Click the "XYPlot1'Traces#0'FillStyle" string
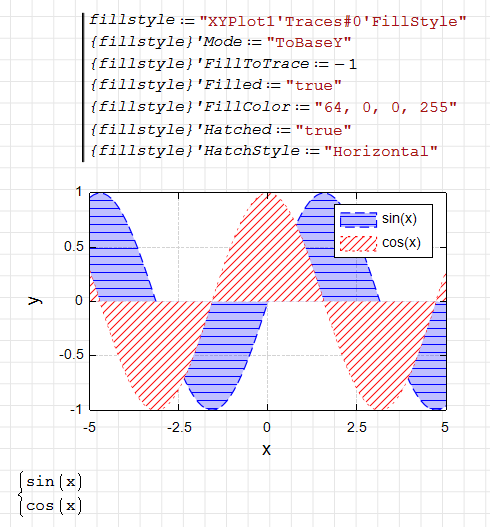The height and width of the screenshot is (527, 490). pos(333,22)
